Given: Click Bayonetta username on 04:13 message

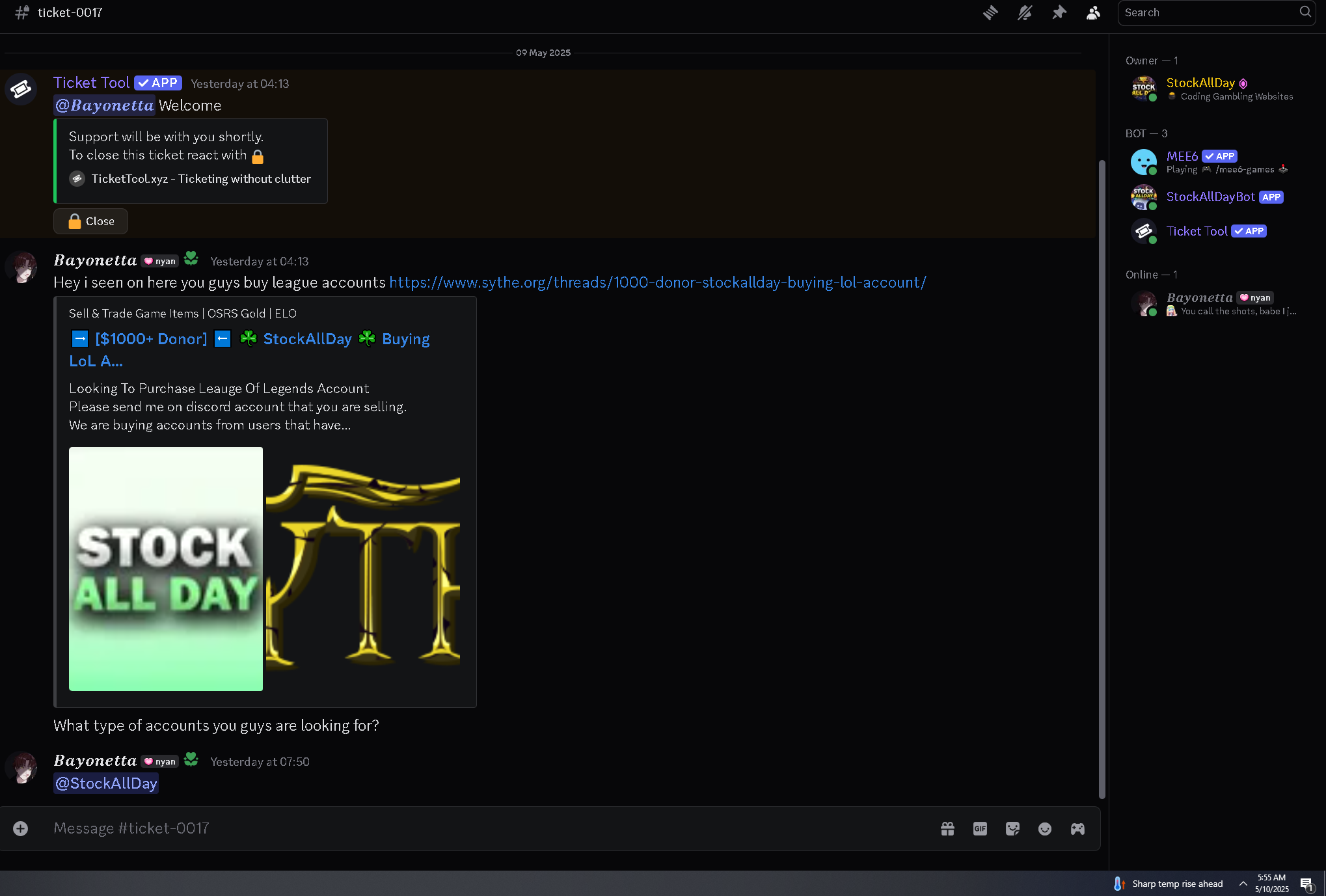Looking at the screenshot, I should click(95, 260).
